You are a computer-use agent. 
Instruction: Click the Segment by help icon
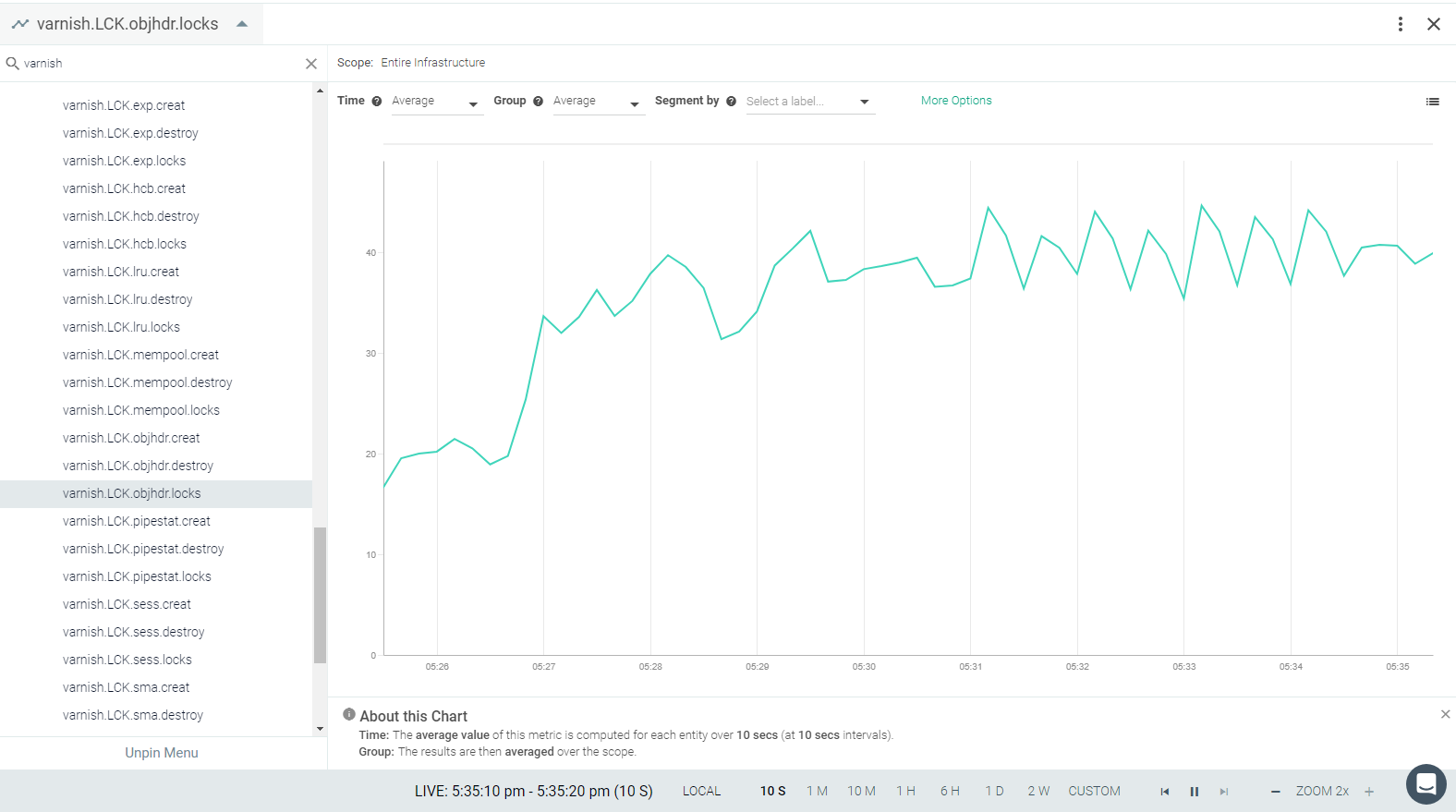point(732,102)
